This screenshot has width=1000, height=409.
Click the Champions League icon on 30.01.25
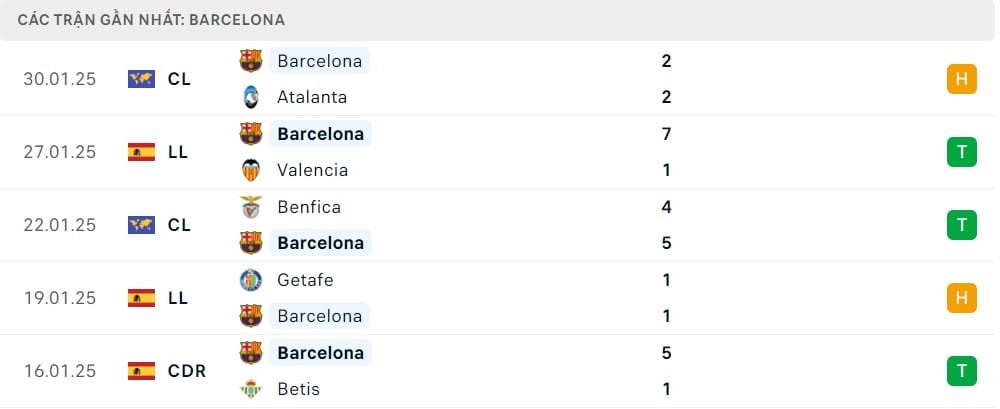pyautogui.click(x=141, y=79)
